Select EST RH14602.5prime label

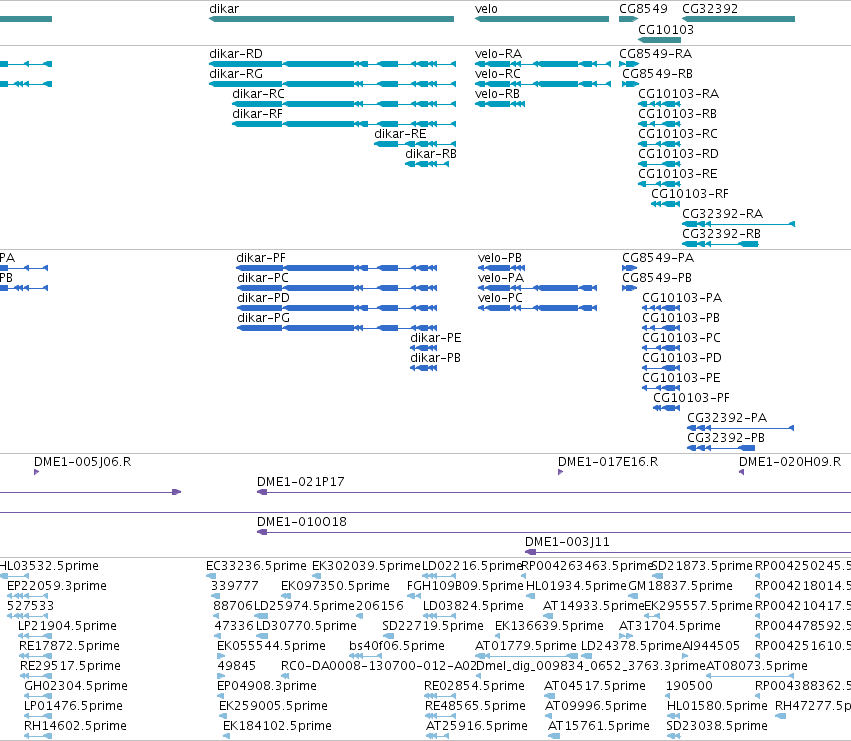tap(75, 726)
